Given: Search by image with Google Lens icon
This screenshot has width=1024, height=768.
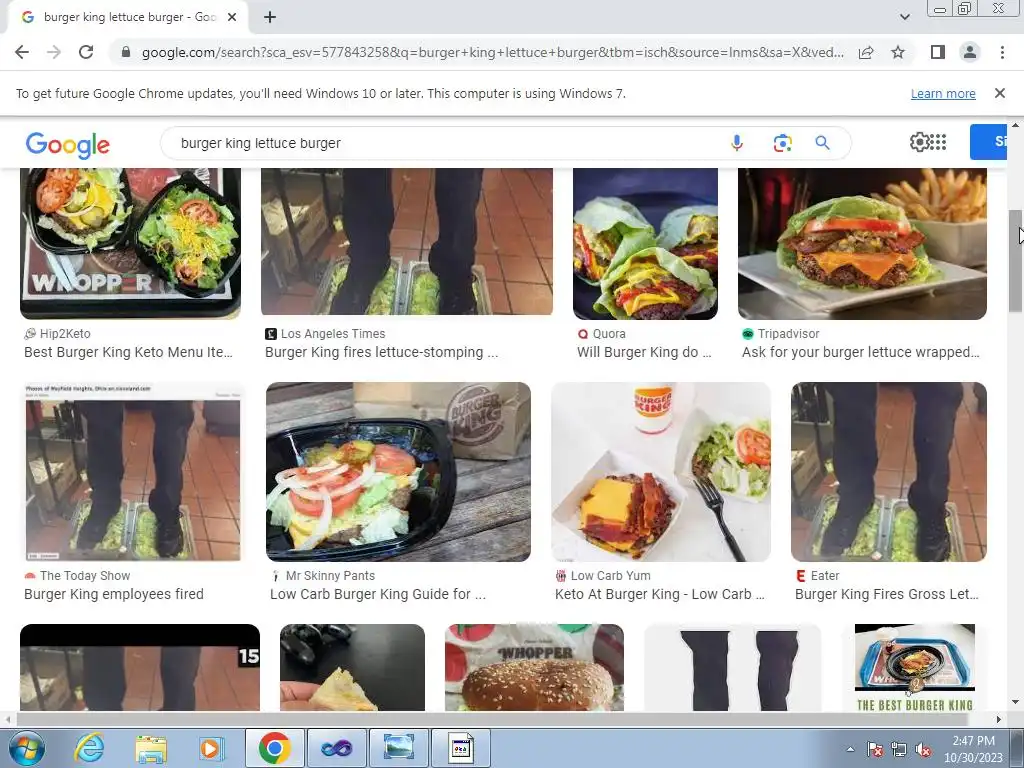Looking at the screenshot, I should click(782, 143).
